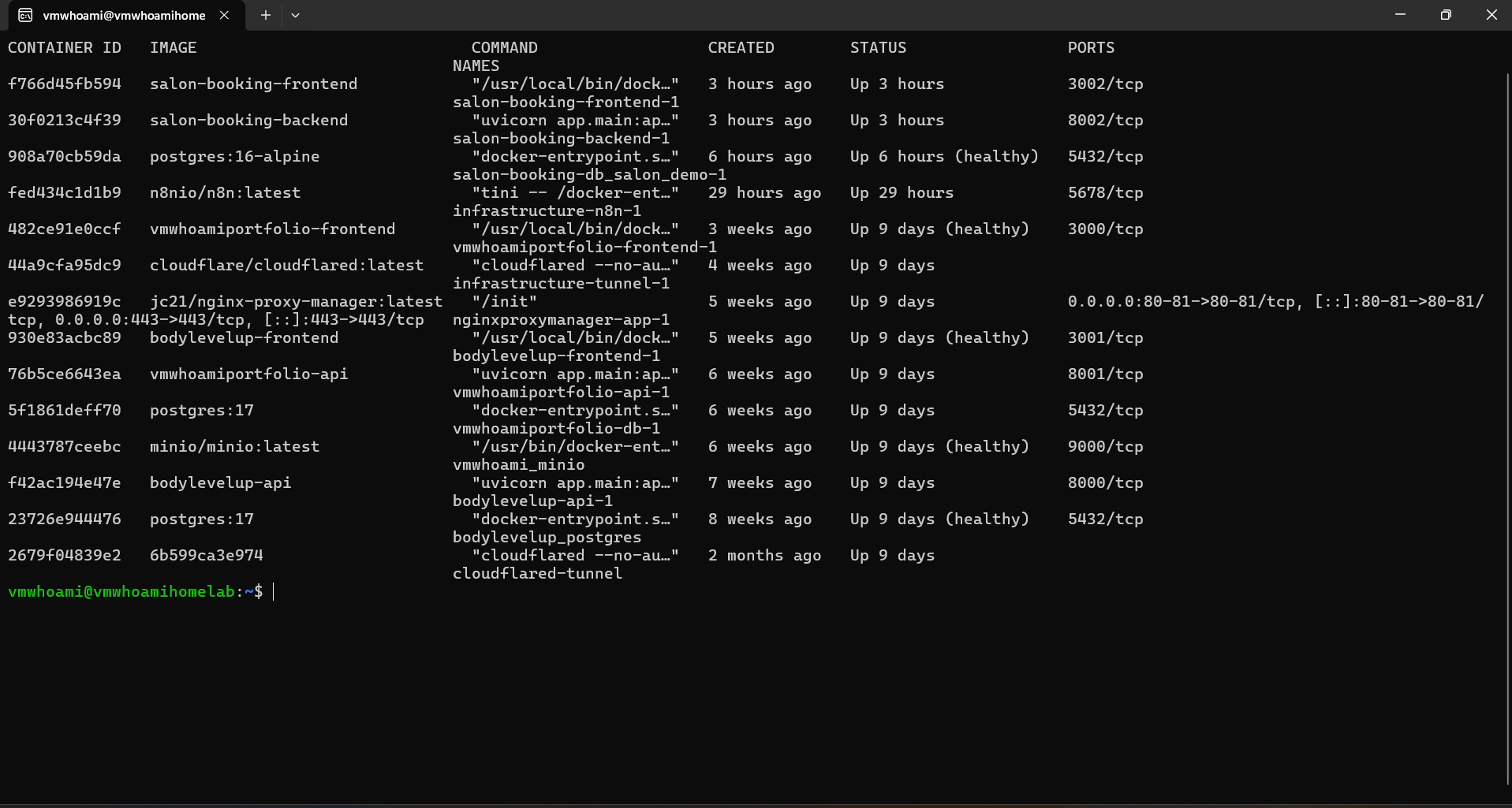The height and width of the screenshot is (808, 1512).
Task: Click the 6b599ca3e974 image name
Action: (x=206, y=555)
